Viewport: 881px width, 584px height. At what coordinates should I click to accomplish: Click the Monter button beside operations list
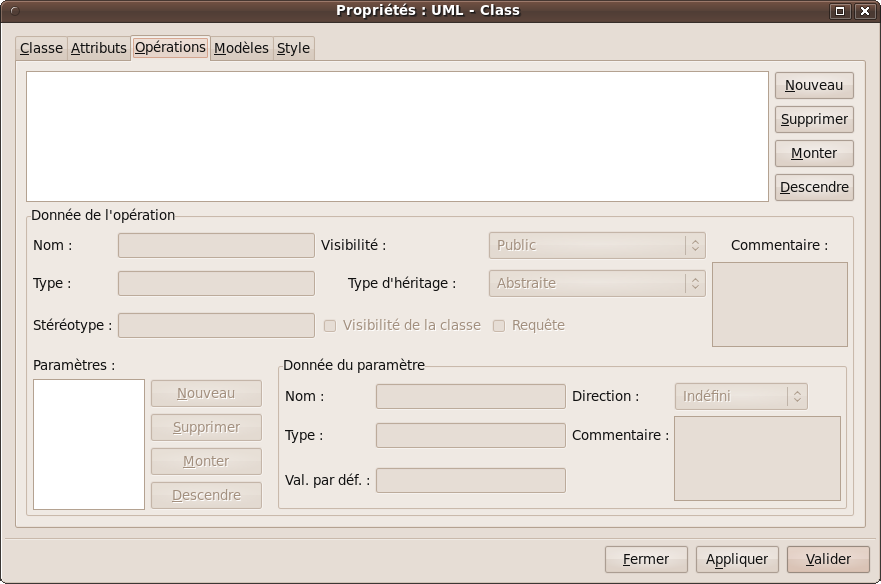(x=814, y=153)
